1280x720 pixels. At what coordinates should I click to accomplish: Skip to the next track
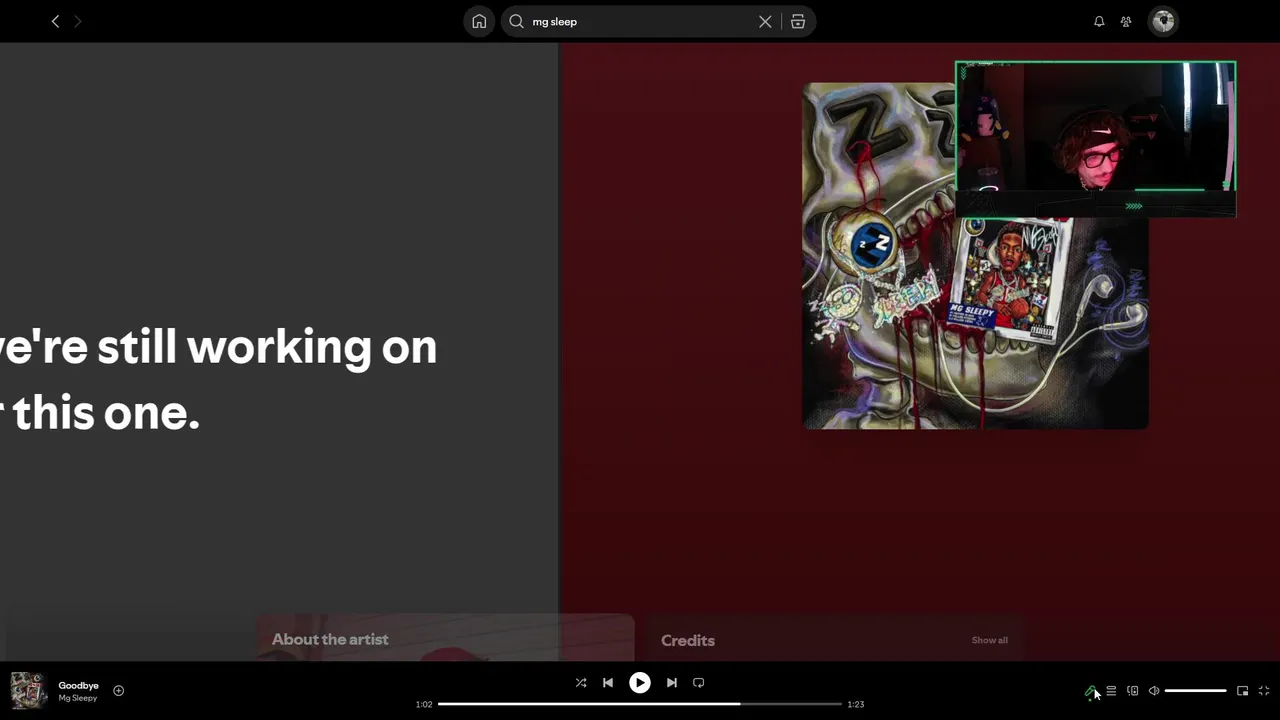[x=672, y=682]
